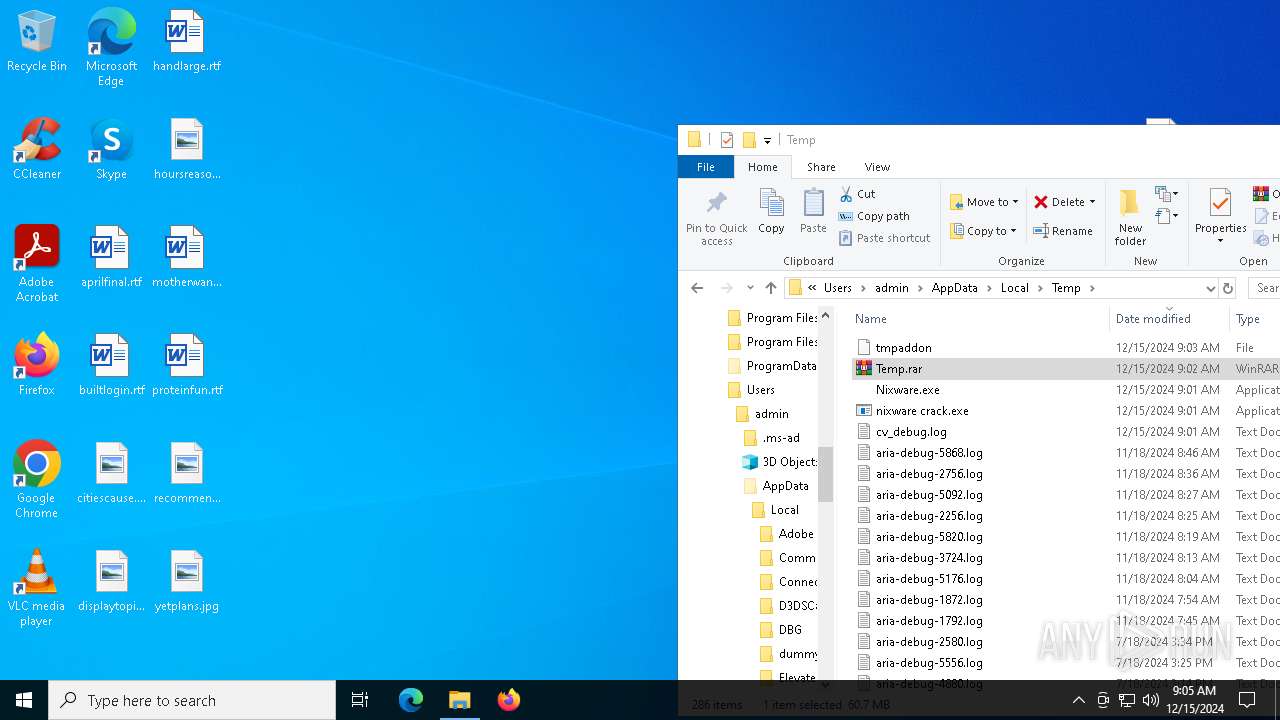1280x720 pixels.
Task: Open the Recent locations dropdown arrow
Action: tap(750, 288)
